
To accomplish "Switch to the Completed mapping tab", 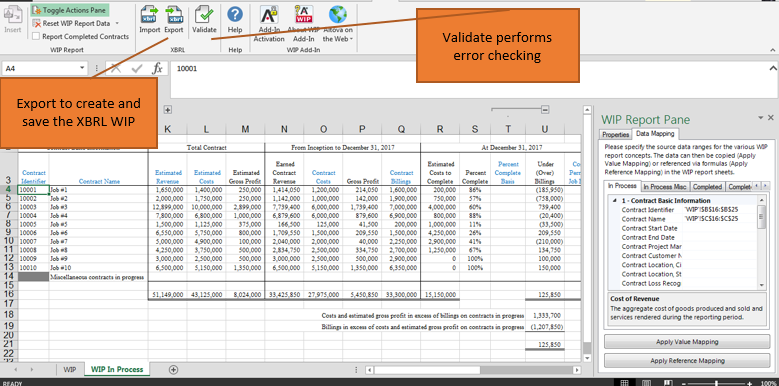I will tap(707, 187).
